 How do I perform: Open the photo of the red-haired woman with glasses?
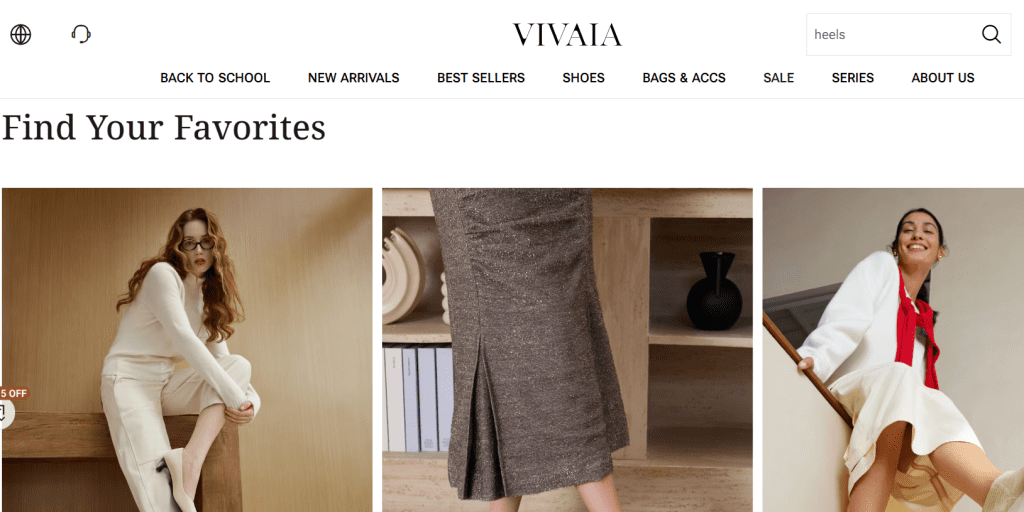tap(187, 350)
